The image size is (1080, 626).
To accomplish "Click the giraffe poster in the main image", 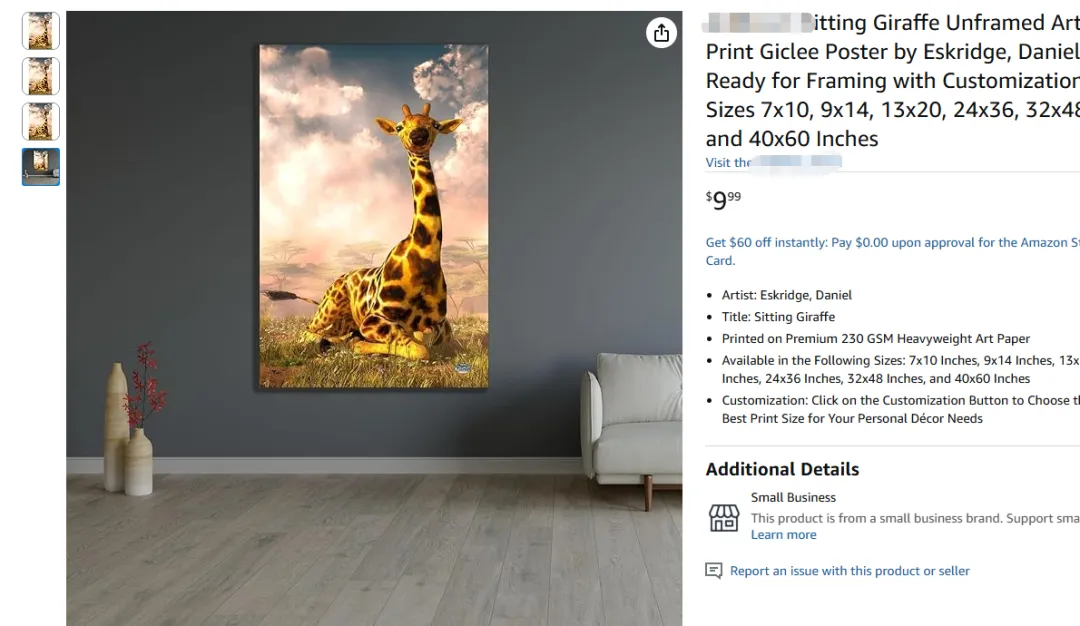I will click(x=374, y=216).
